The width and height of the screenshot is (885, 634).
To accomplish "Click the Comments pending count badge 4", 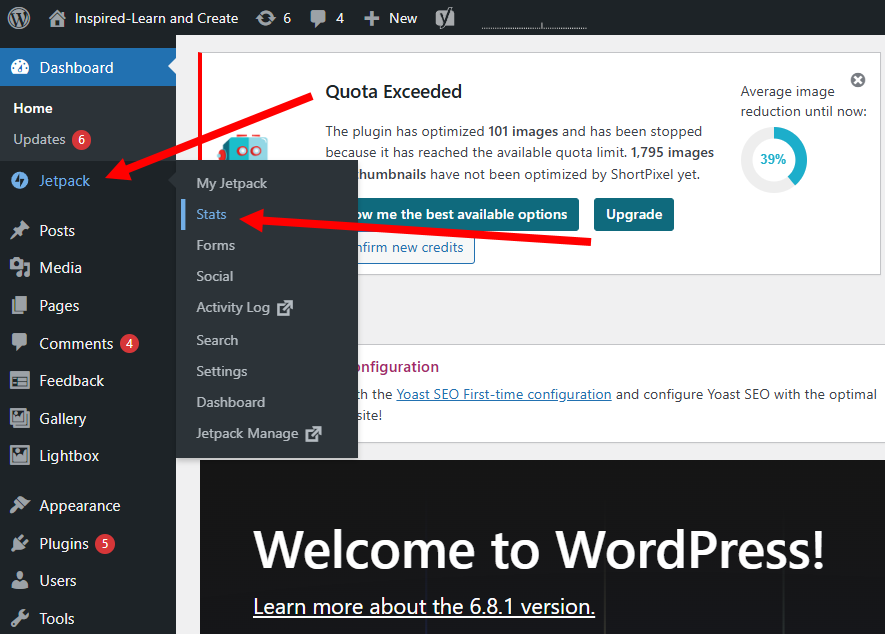I will [129, 343].
